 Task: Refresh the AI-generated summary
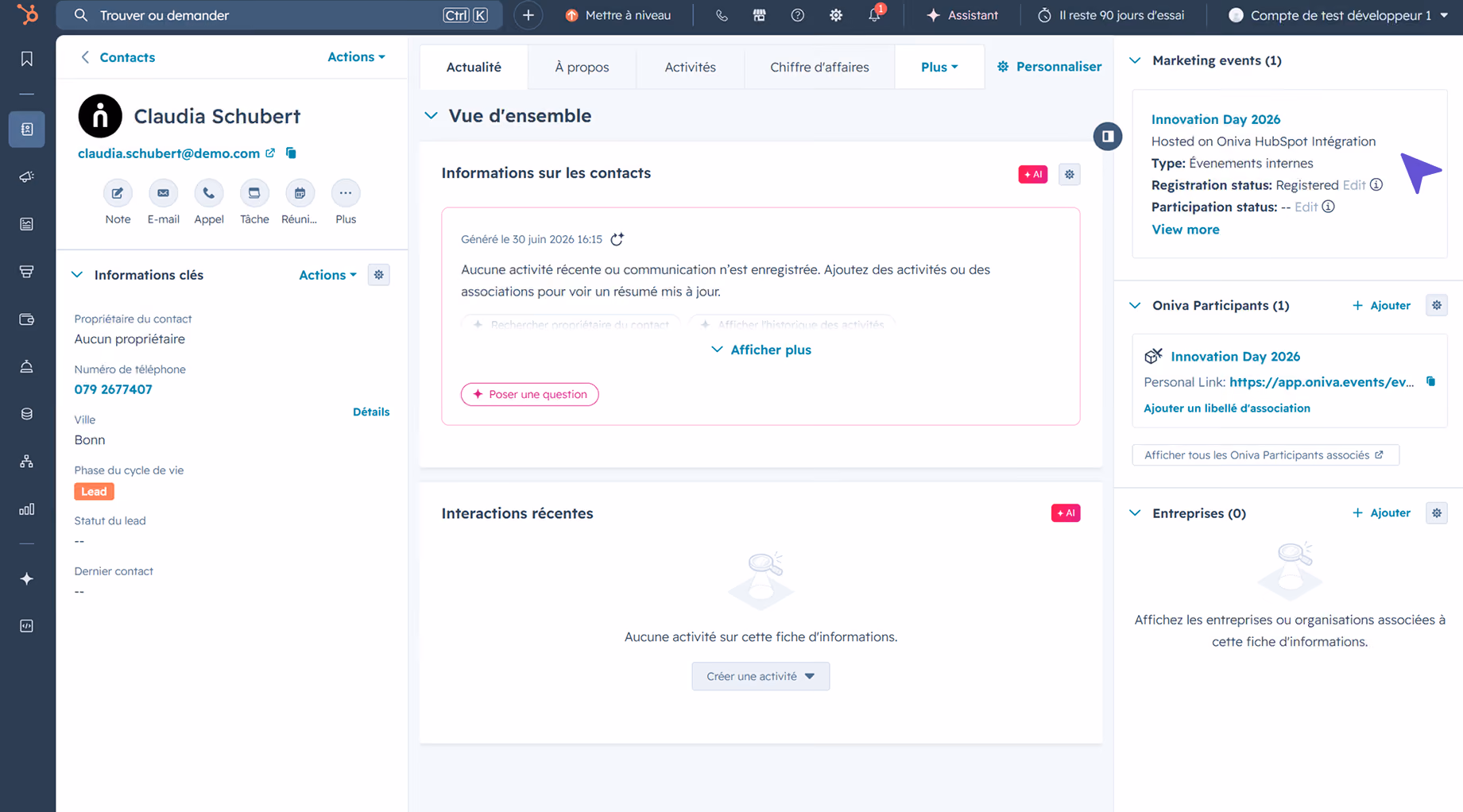[x=617, y=239]
